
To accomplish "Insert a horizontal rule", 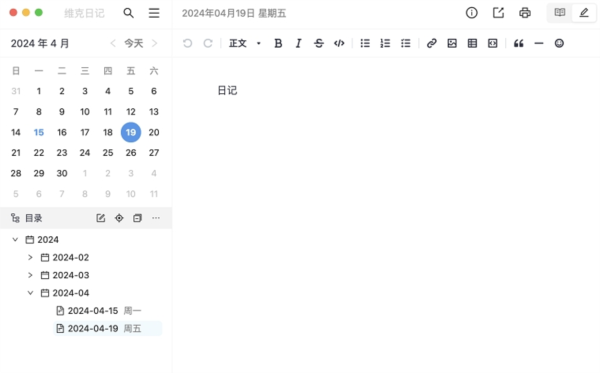I will (x=539, y=43).
